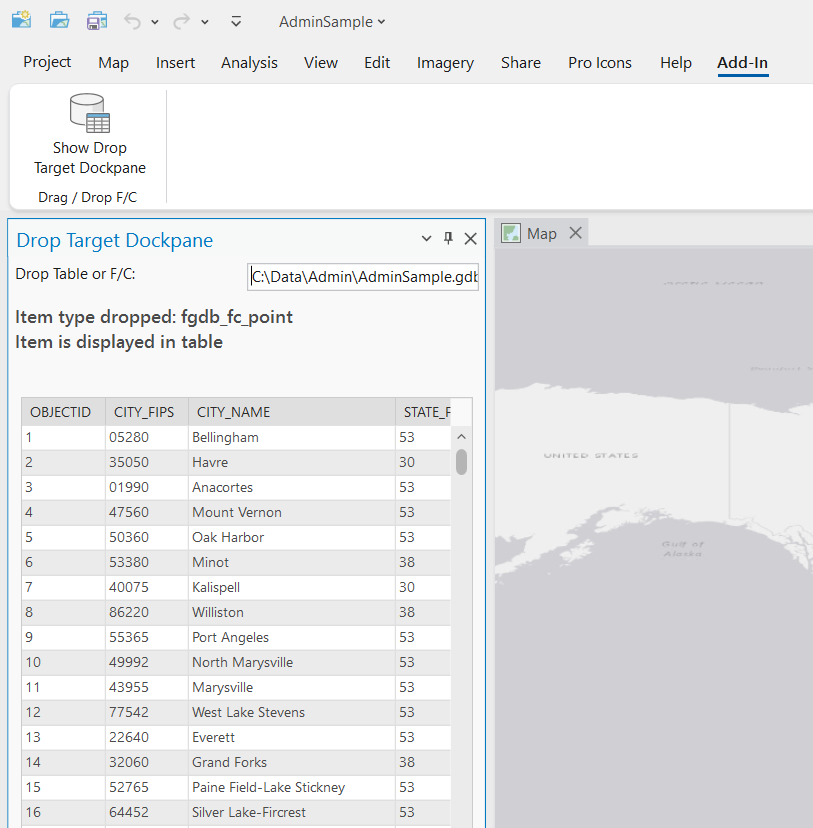This screenshot has width=813, height=828.
Task: Open the Undo history dropdown arrow
Action: coord(155,22)
